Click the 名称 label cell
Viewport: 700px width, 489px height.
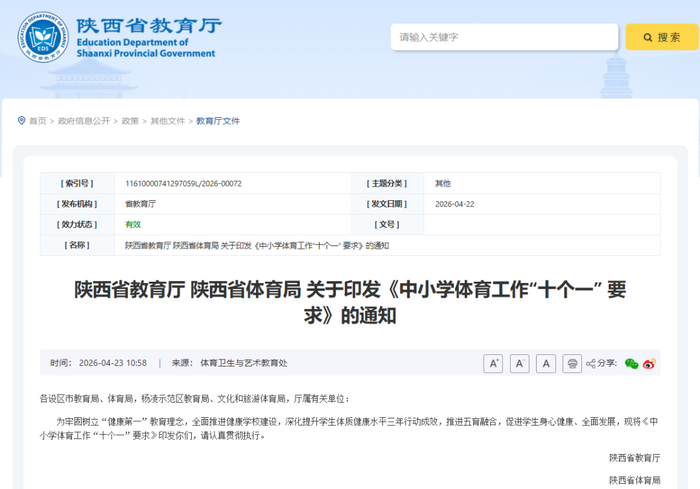click(x=77, y=245)
